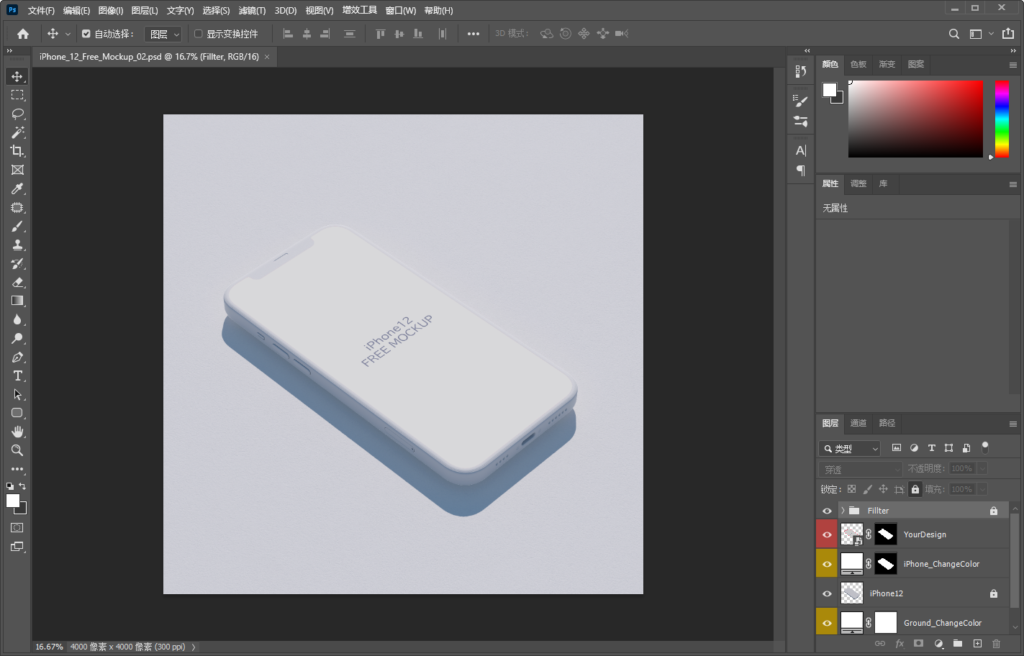Select the Zoom tool
This screenshot has width=1024, height=656.
point(17,450)
